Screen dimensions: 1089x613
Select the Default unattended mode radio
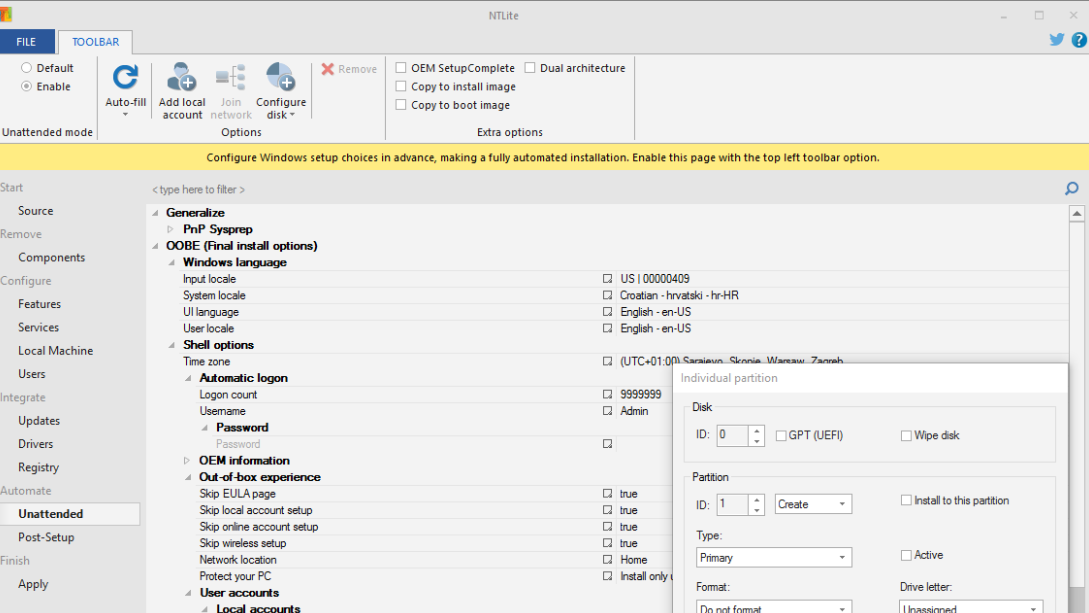click(26, 67)
